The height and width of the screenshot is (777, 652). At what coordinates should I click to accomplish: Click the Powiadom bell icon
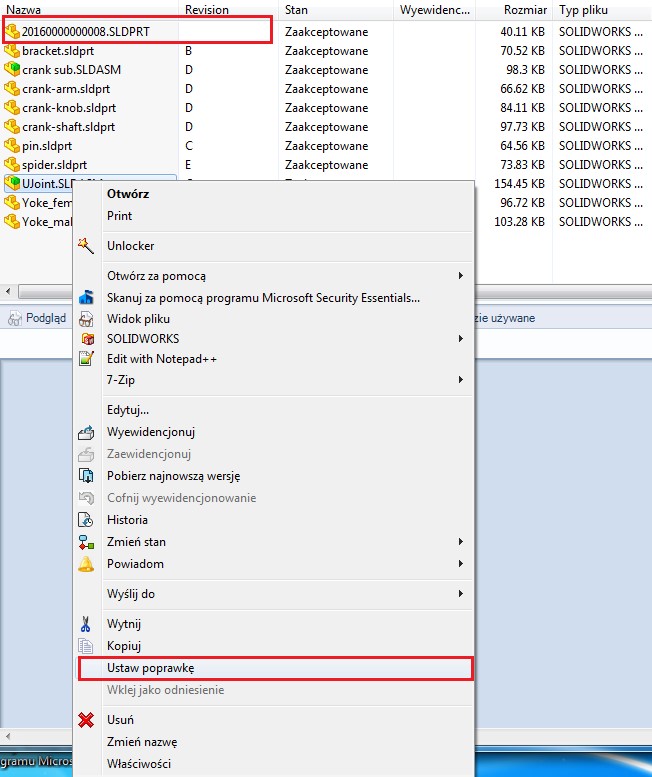click(x=86, y=564)
